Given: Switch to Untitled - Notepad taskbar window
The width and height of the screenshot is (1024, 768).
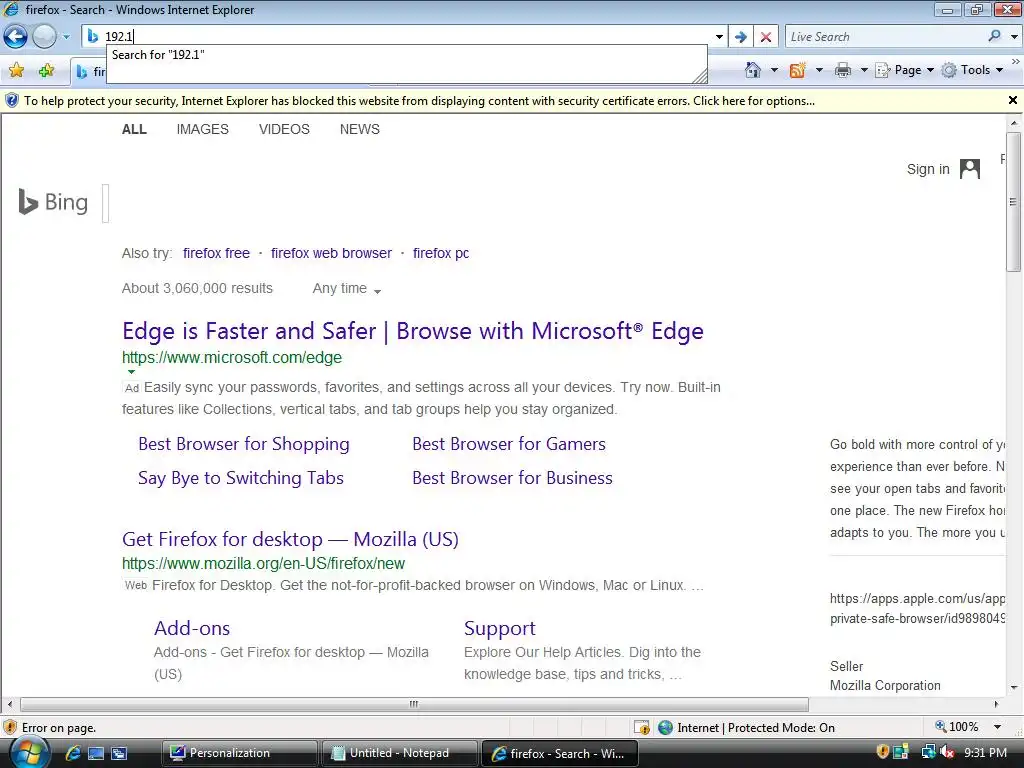Looking at the screenshot, I should (399, 753).
